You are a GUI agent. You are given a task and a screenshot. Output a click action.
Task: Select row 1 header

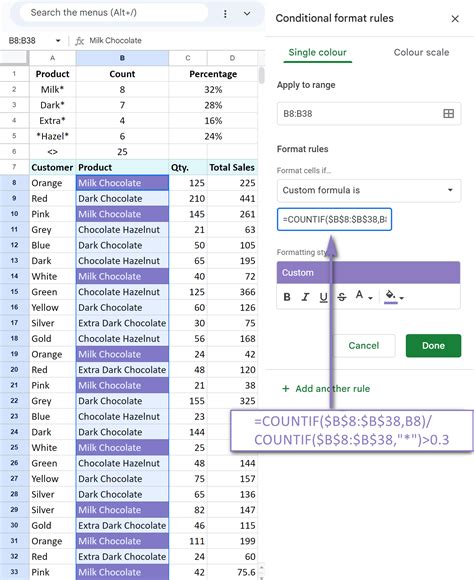click(14, 74)
